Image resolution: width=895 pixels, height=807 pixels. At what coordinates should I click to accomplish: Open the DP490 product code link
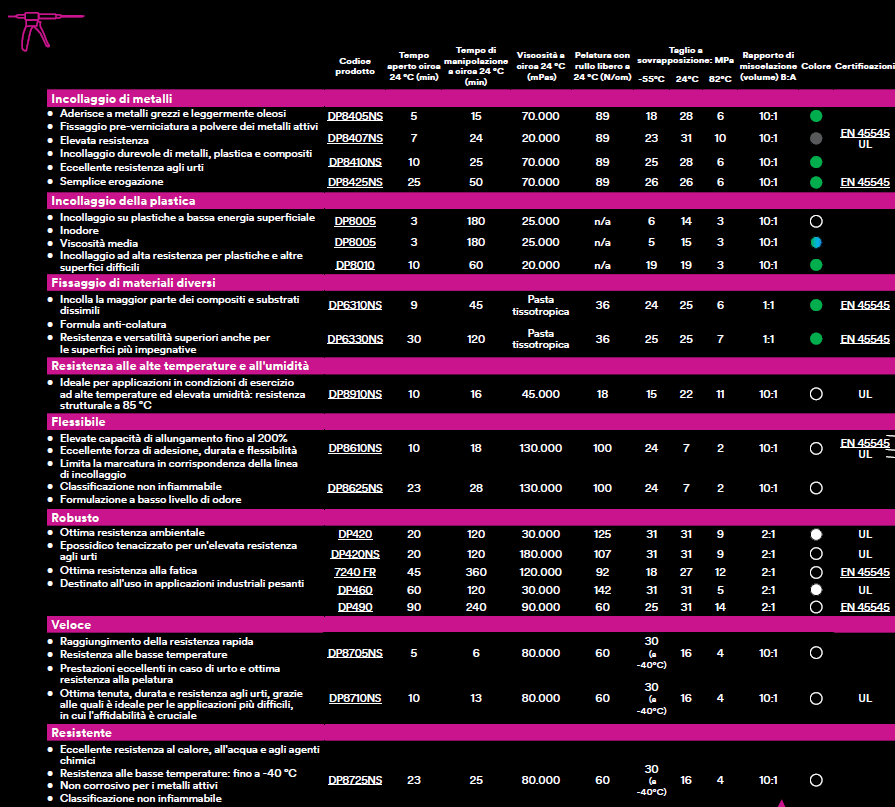pyautogui.click(x=355, y=607)
